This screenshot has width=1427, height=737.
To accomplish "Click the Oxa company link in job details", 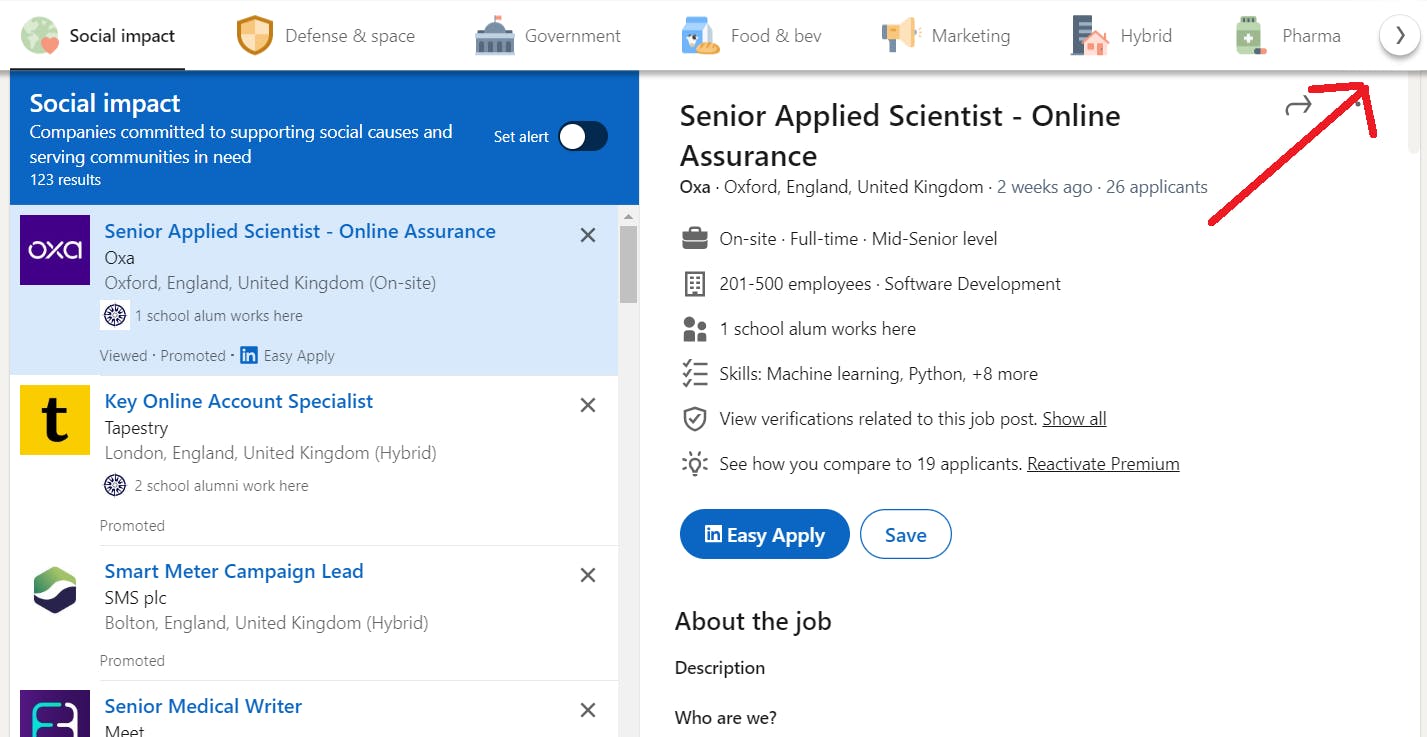I will click(695, 187).
